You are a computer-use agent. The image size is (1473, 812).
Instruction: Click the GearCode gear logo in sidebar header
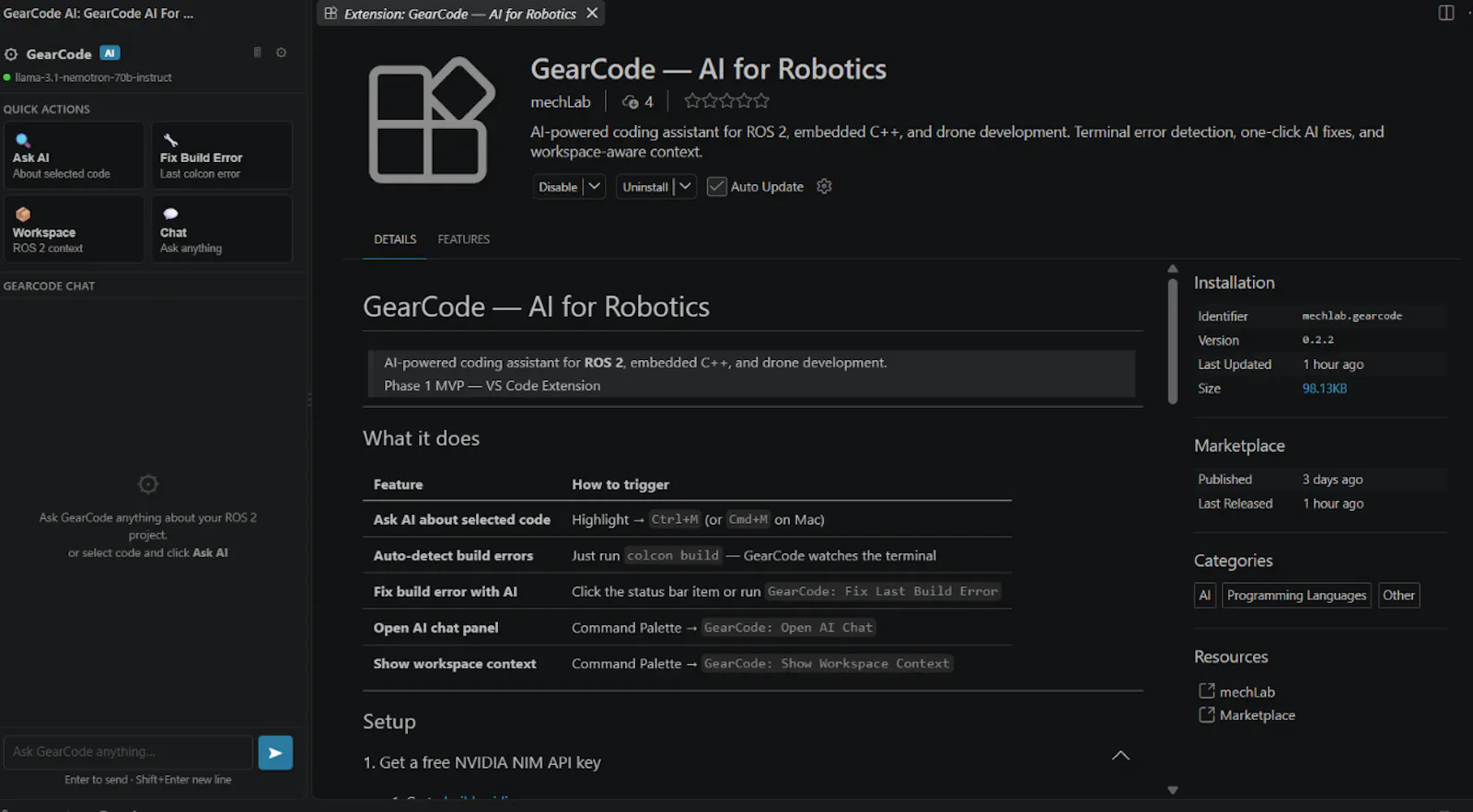pyautogui.click(x=11, y=54)
